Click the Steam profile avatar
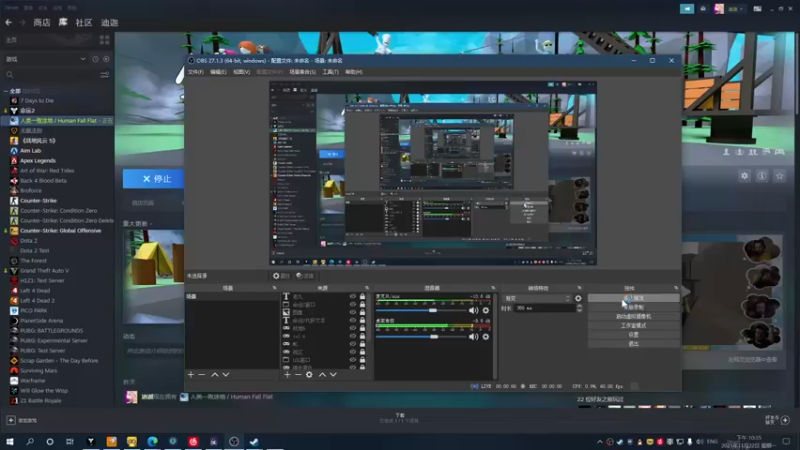800x450 pixels. point(719,9)
